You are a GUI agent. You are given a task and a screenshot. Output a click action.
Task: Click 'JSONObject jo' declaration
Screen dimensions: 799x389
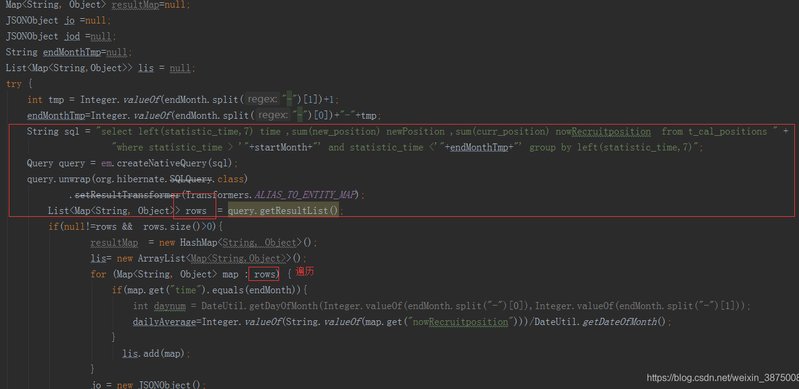point(40,21)
